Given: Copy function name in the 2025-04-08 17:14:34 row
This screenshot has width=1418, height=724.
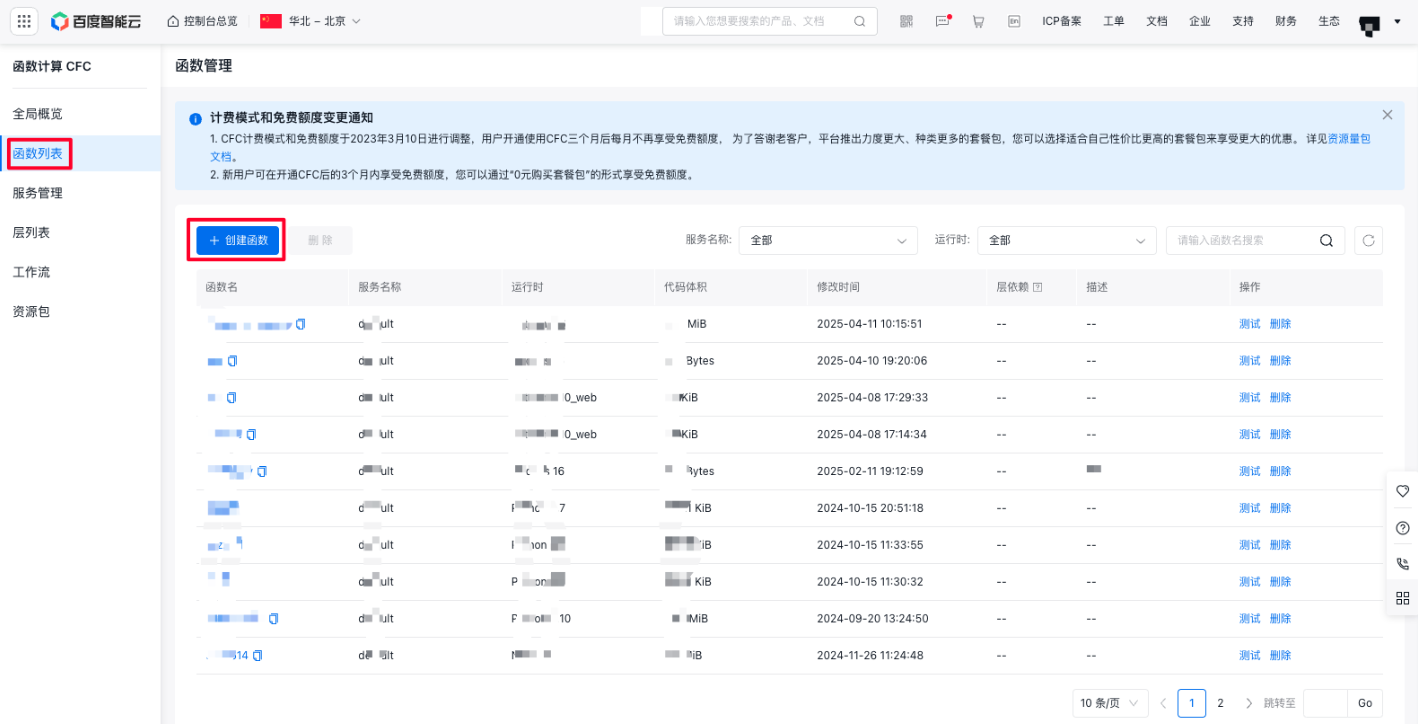Looking at the screenshot, I should pyautogui.click(x=251, y=434).
